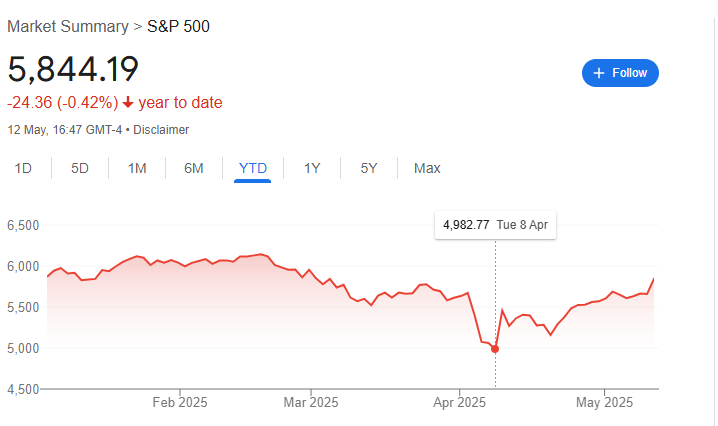
Task: Click the red data point marker
Action: pyautogui.click(x=495, y=349)
